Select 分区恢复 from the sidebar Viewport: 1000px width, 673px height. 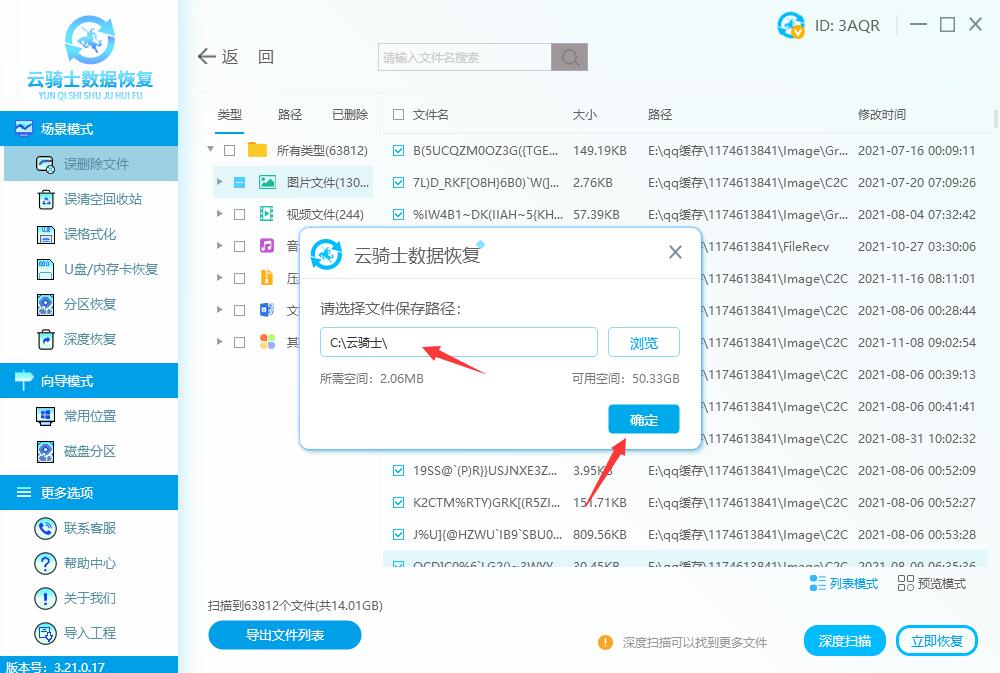pos(90,303)
